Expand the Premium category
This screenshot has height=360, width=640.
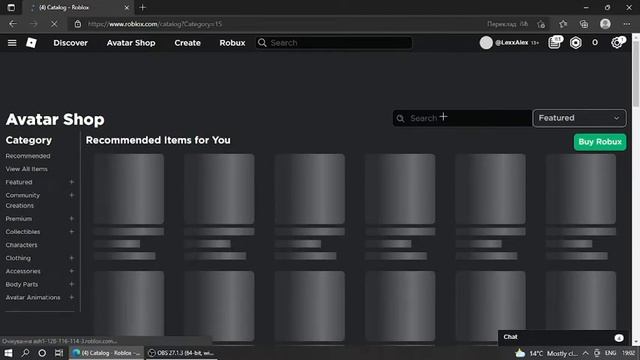(71, 218)
